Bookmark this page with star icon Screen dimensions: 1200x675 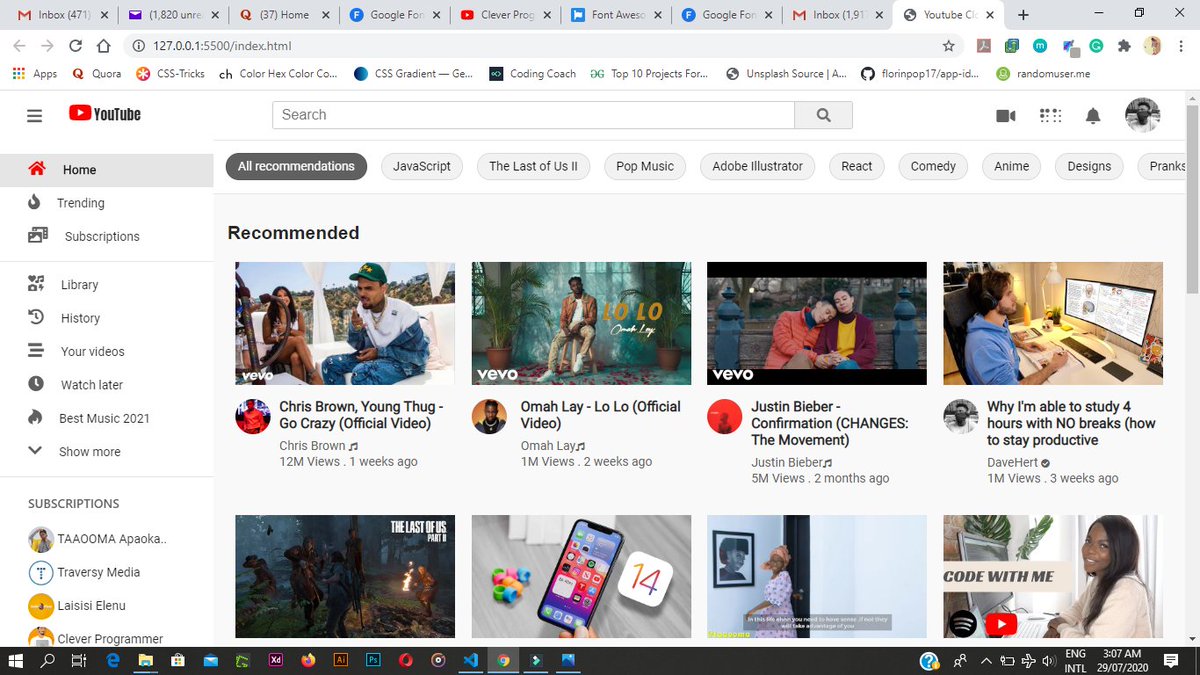[948, 46]
